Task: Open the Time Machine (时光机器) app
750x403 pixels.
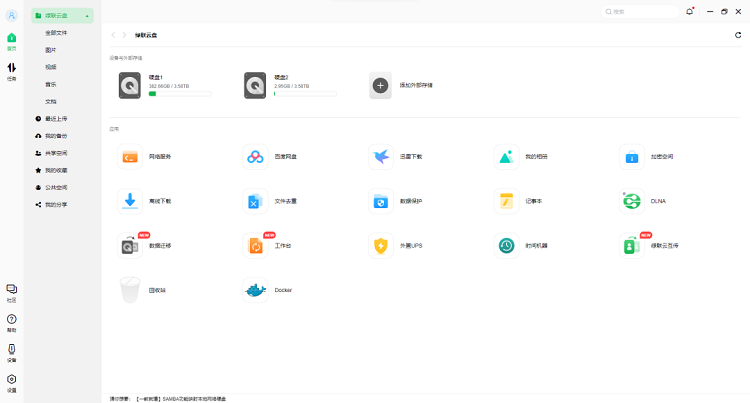Action: tap(507, 245)
